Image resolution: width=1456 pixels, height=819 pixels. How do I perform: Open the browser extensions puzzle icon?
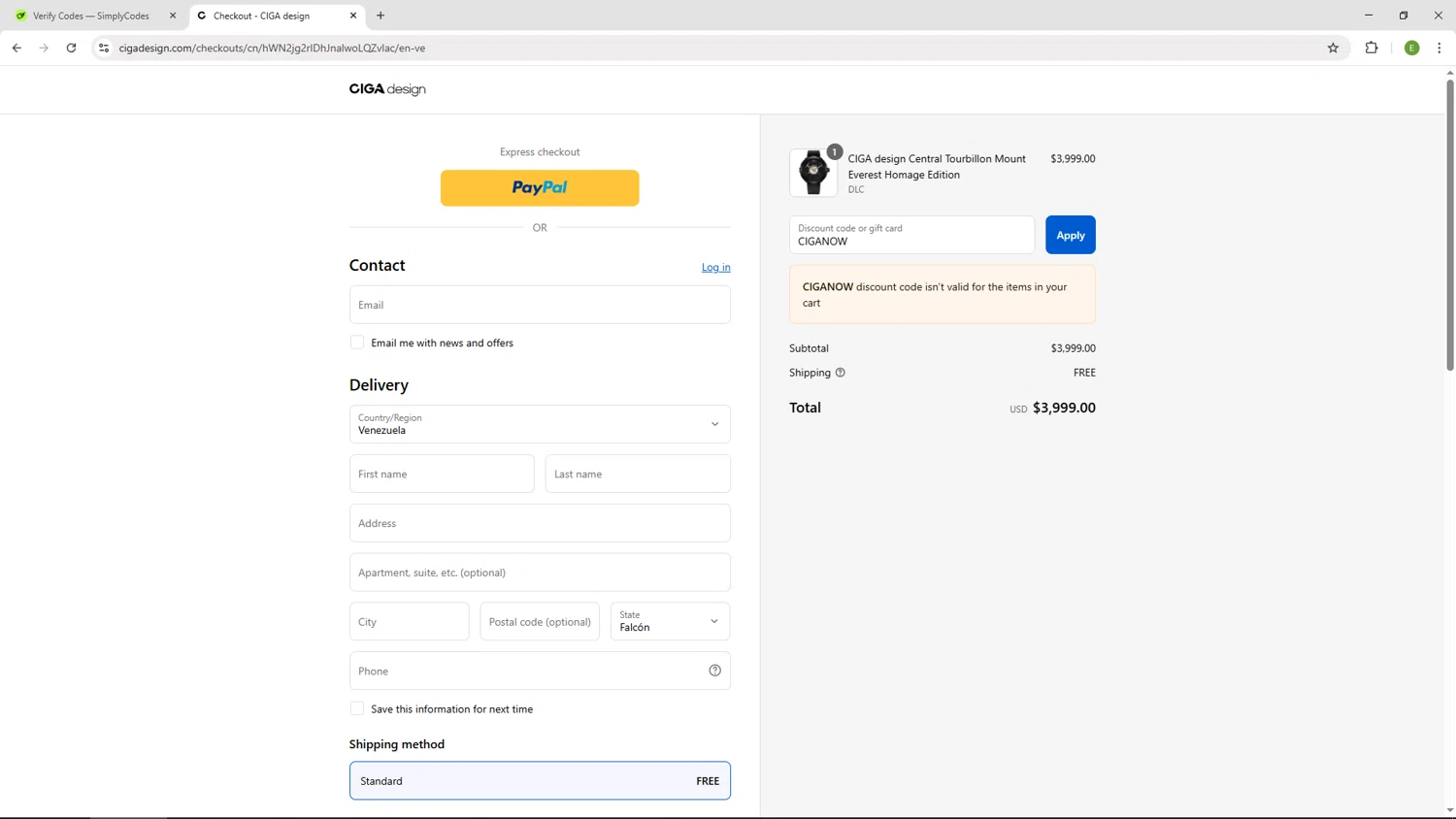point(1372,48)
